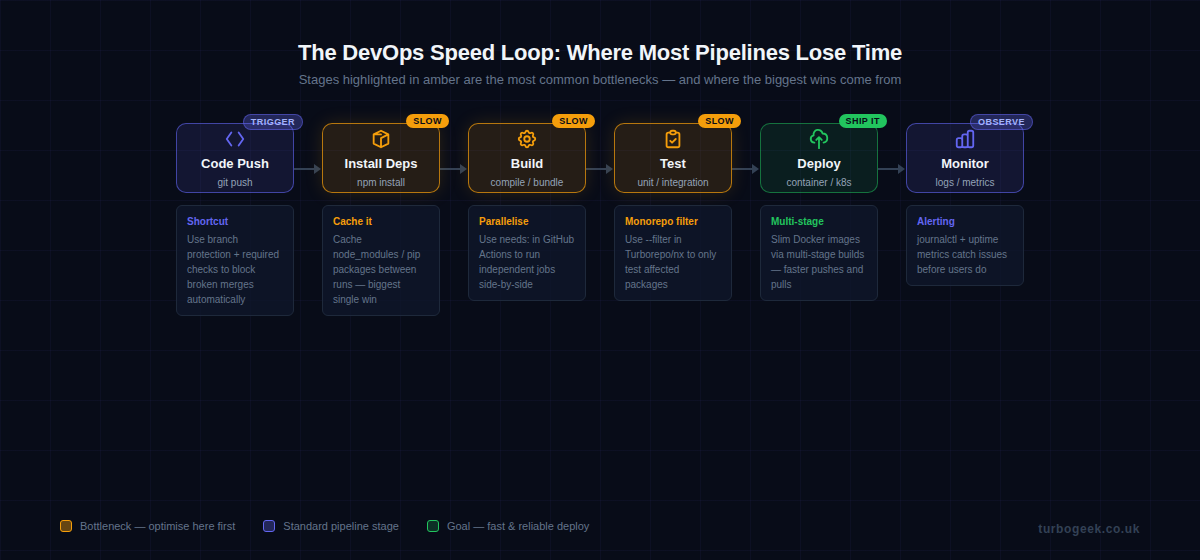Click the 'Goal — fast & reliable deploy' legend label

point(518,526)
